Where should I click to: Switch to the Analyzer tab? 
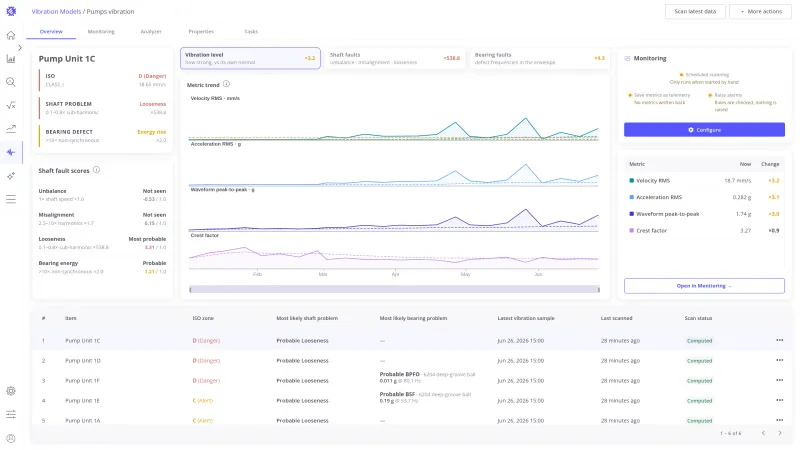151,32
